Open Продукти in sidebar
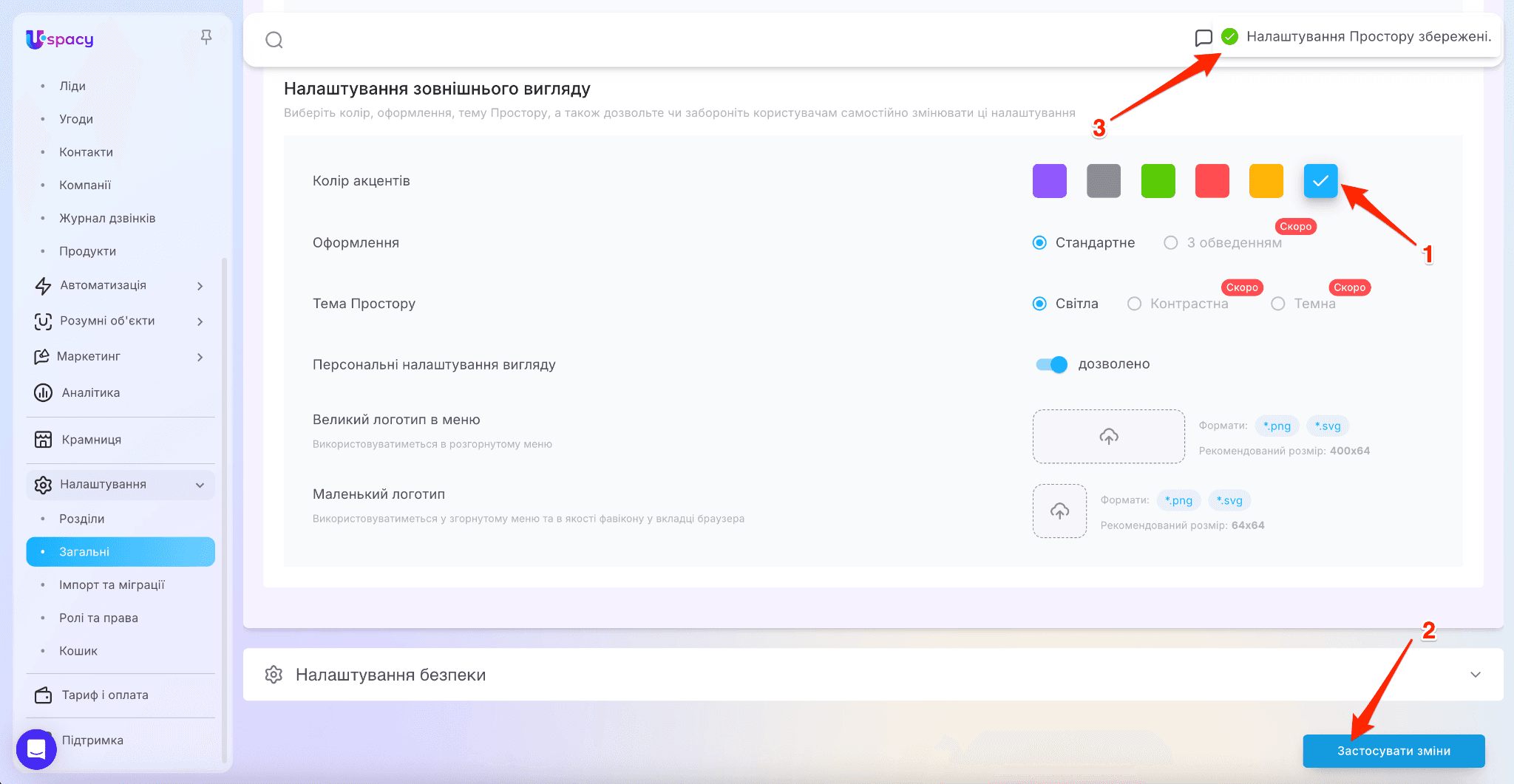 pyautogui.click(x=87, y=251)
